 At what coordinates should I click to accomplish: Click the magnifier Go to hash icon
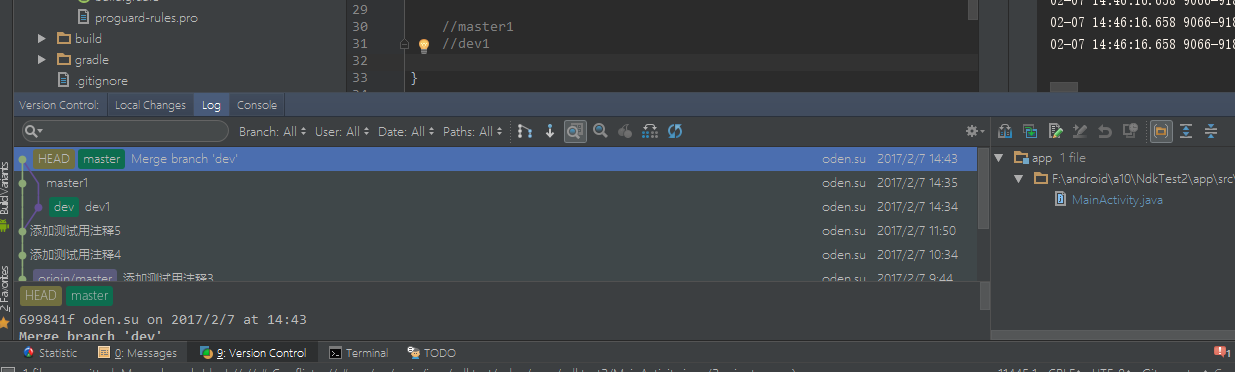[x=600, y=131]
